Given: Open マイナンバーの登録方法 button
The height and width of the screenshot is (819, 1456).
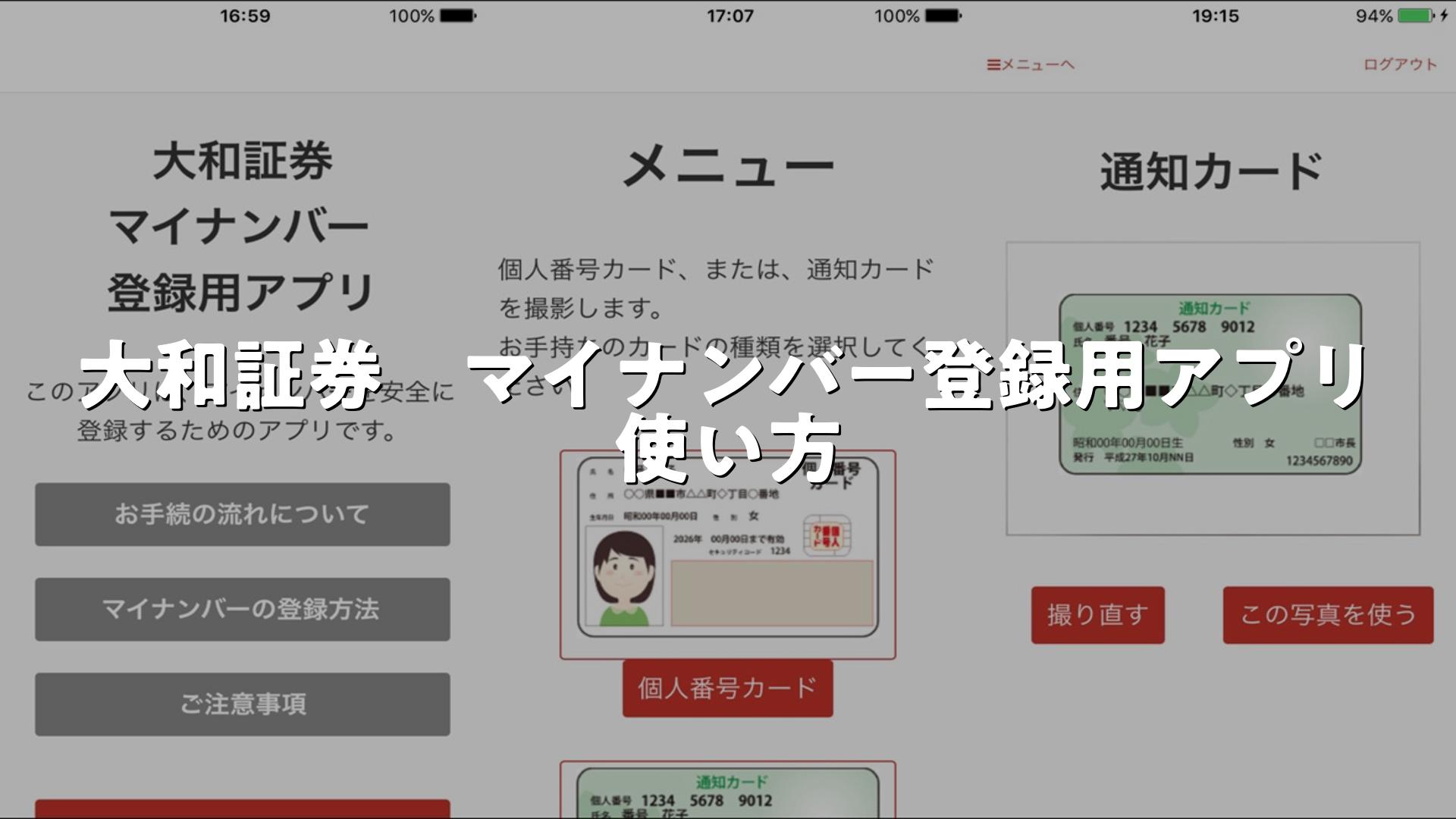Looking at the screenshot, I should tap(242, 609).
